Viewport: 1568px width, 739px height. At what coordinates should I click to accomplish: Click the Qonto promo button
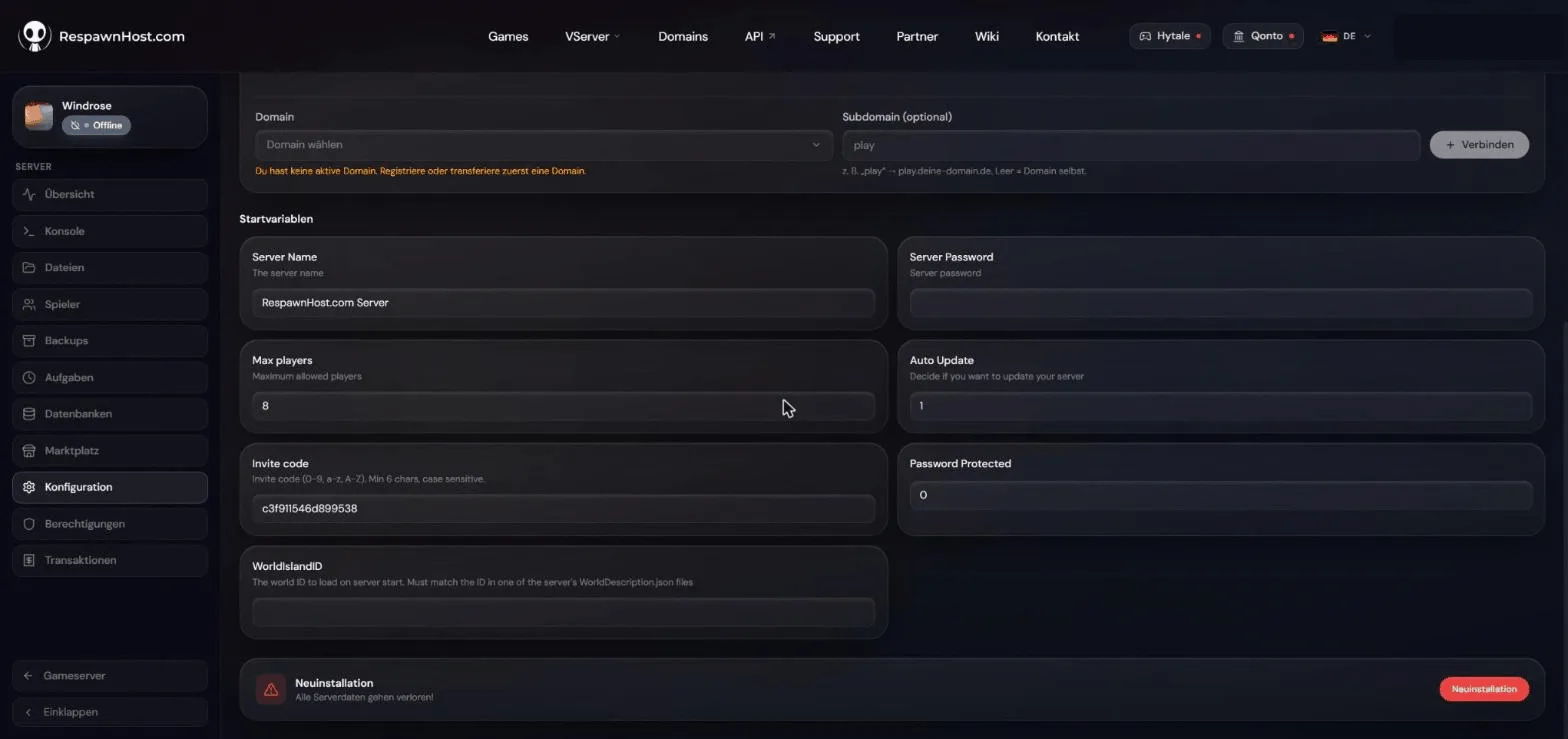[x=1263, y=36]
